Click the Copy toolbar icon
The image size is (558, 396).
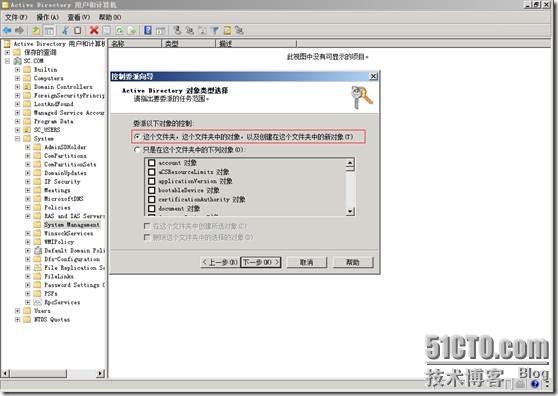(78, 31)
